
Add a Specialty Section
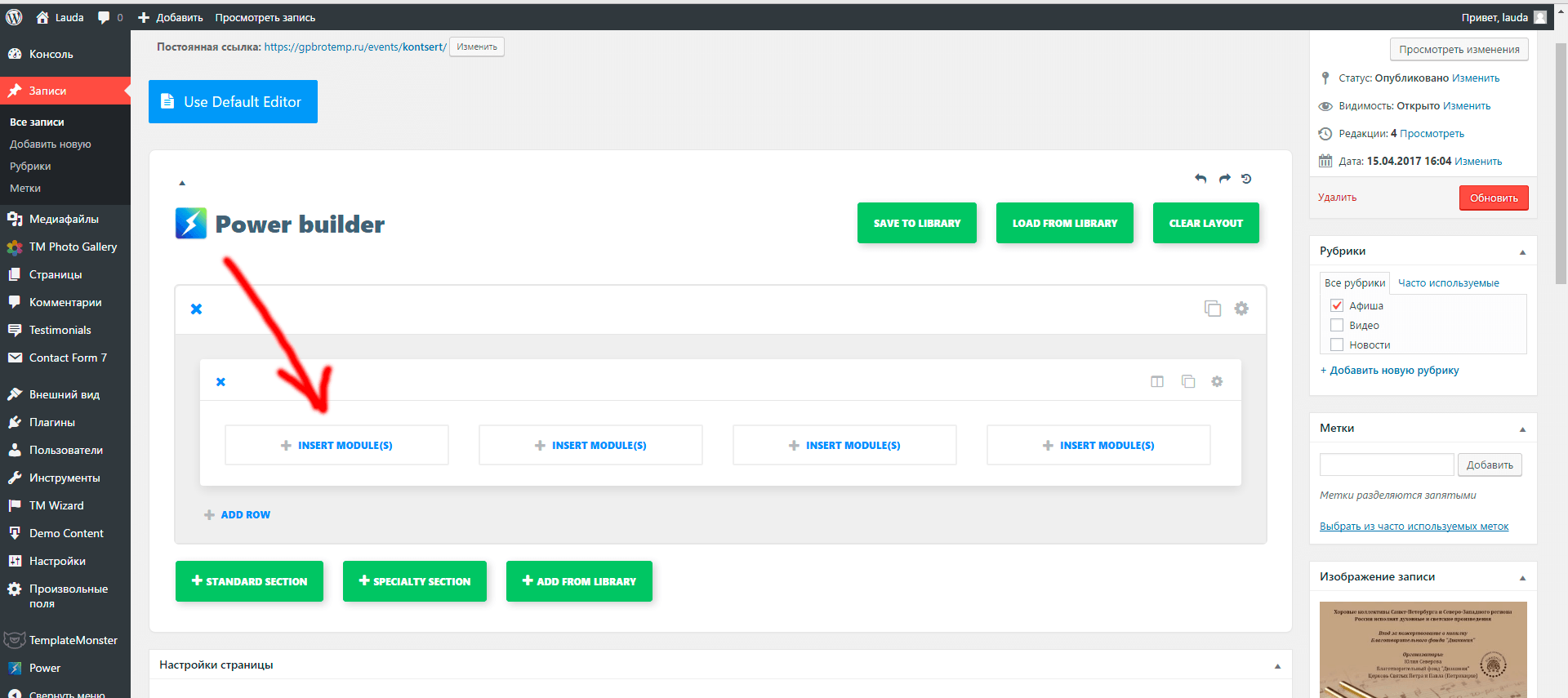pos(415,581)
